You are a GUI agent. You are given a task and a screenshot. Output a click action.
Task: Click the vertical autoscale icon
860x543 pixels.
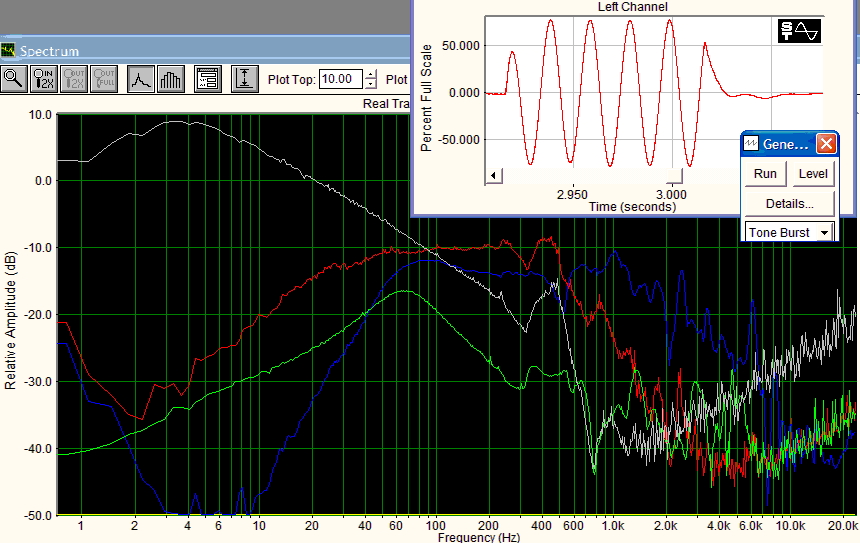[245, 79]
